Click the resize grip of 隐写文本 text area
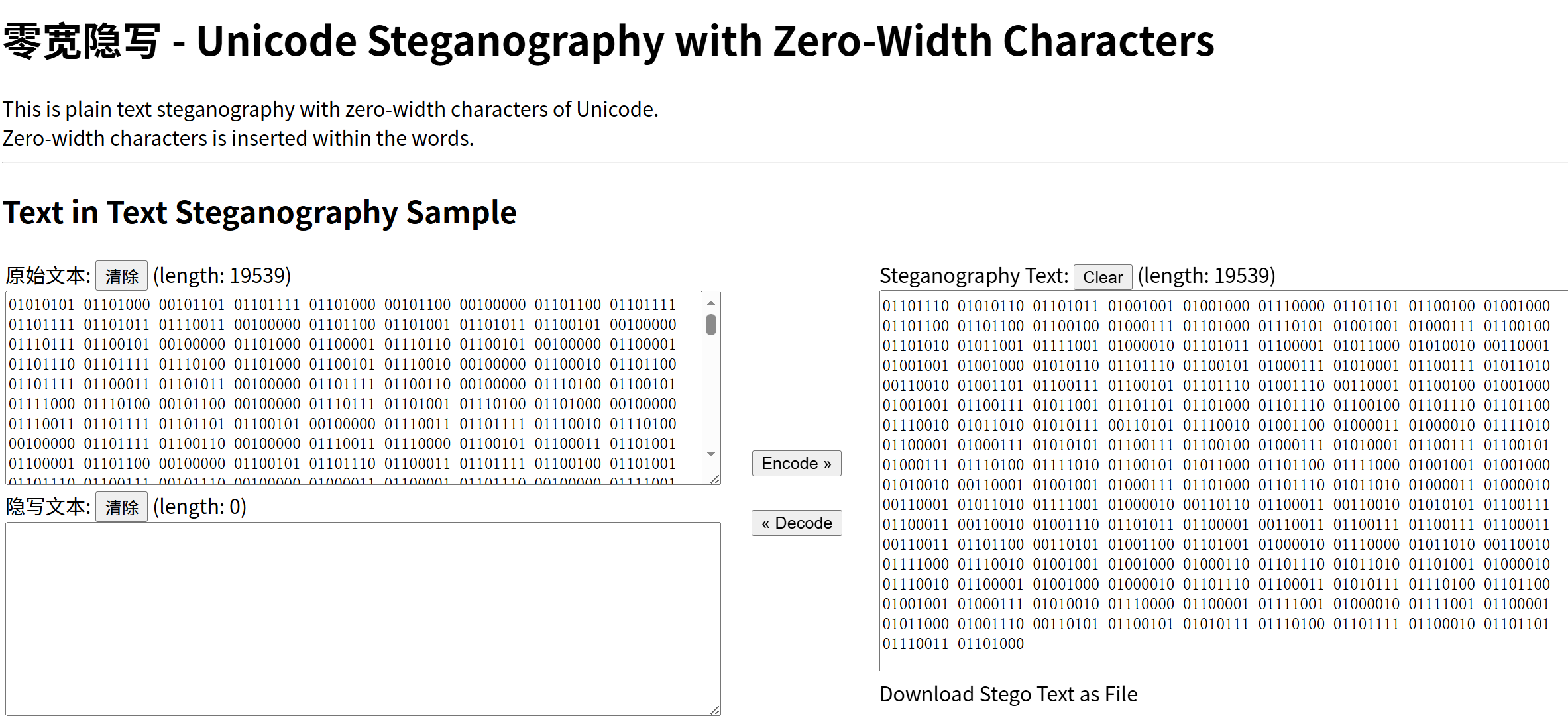 [x=715, y=710]
